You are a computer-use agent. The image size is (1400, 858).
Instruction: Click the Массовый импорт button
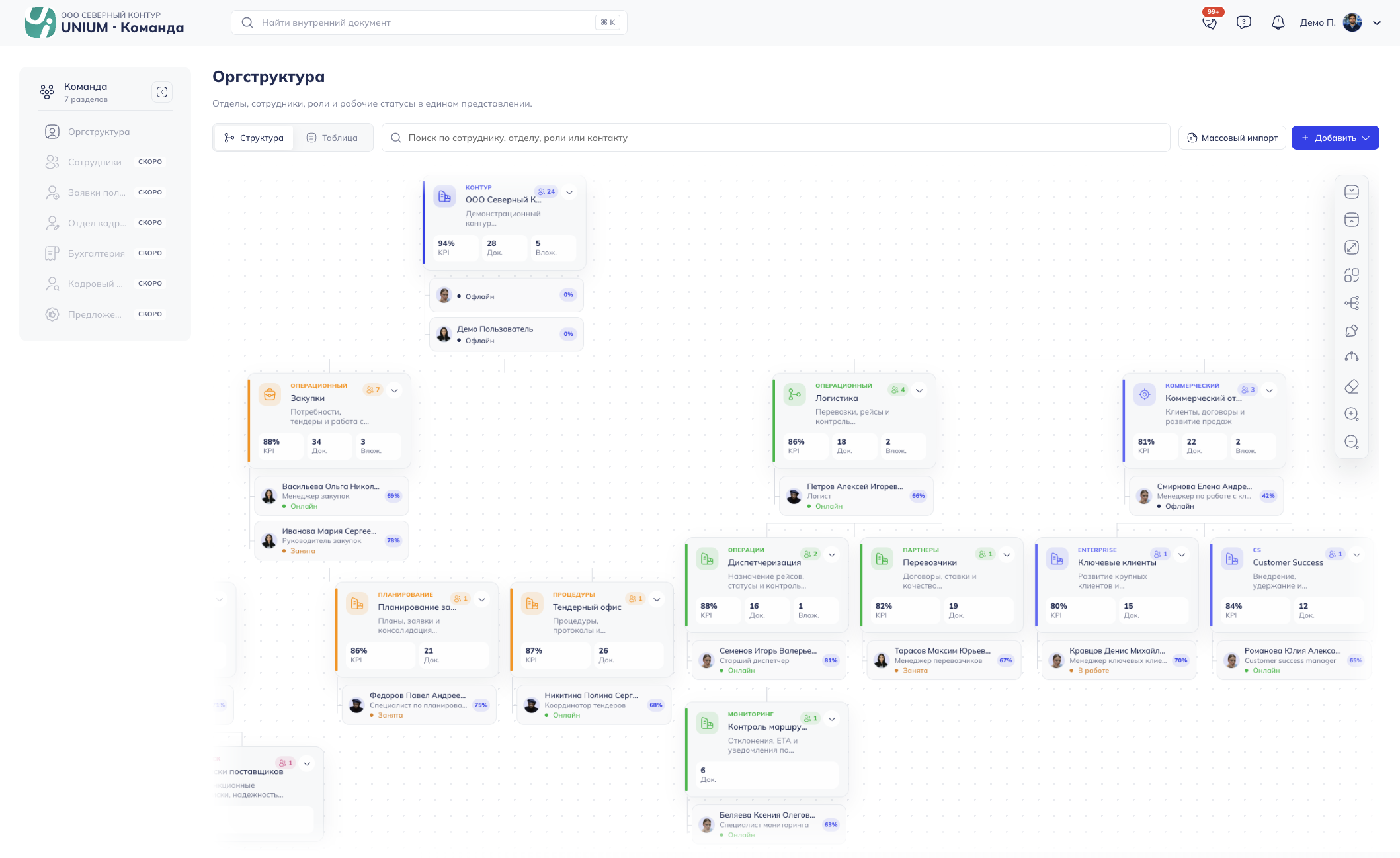point(1232,138)
